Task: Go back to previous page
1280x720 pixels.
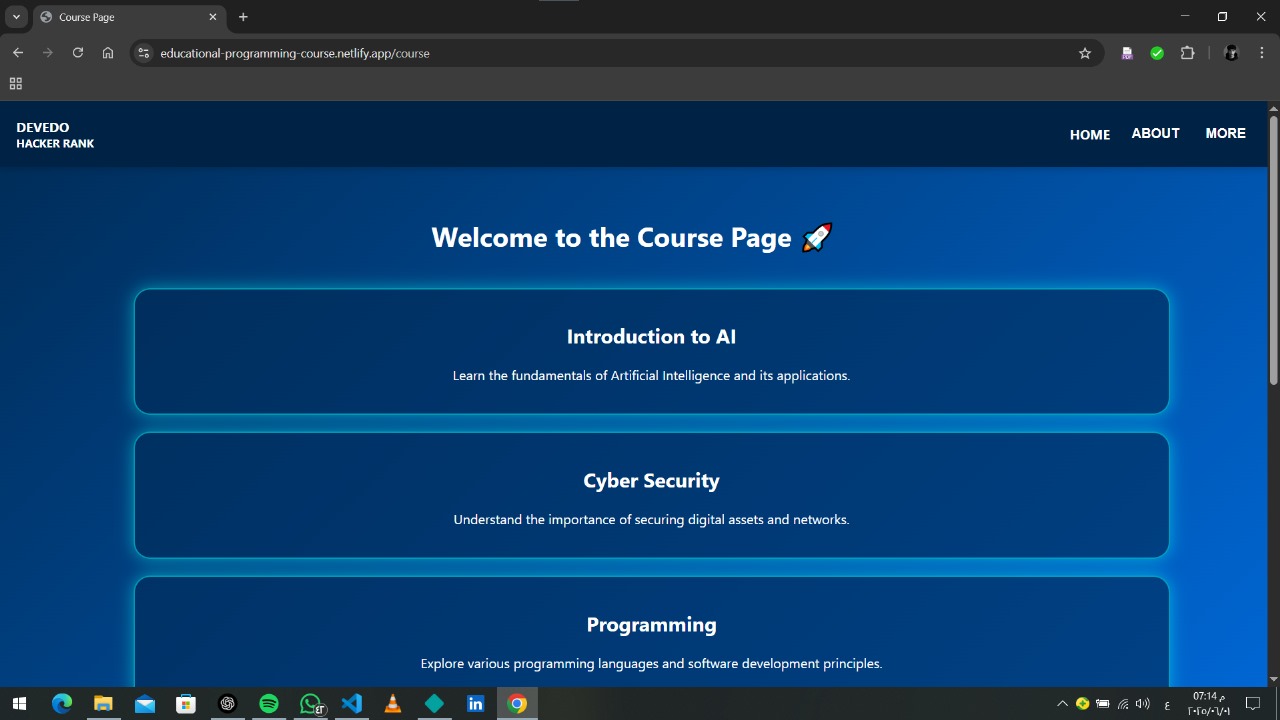Action: [18, 53]
